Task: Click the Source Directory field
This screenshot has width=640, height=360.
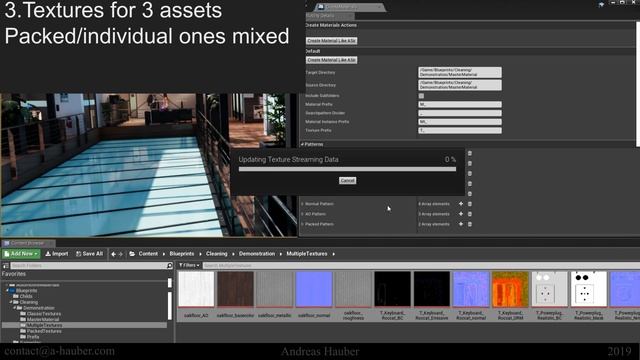Action: pos(460,85)
